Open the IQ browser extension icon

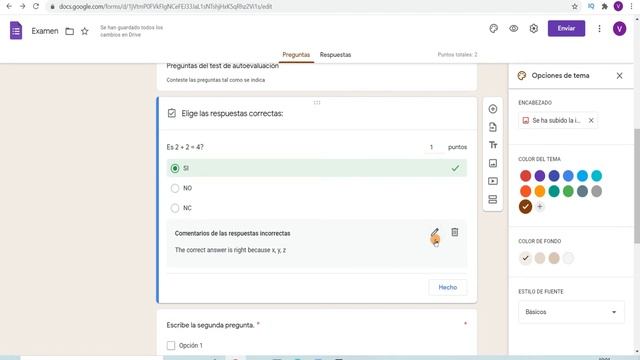(x=591, y=6)
